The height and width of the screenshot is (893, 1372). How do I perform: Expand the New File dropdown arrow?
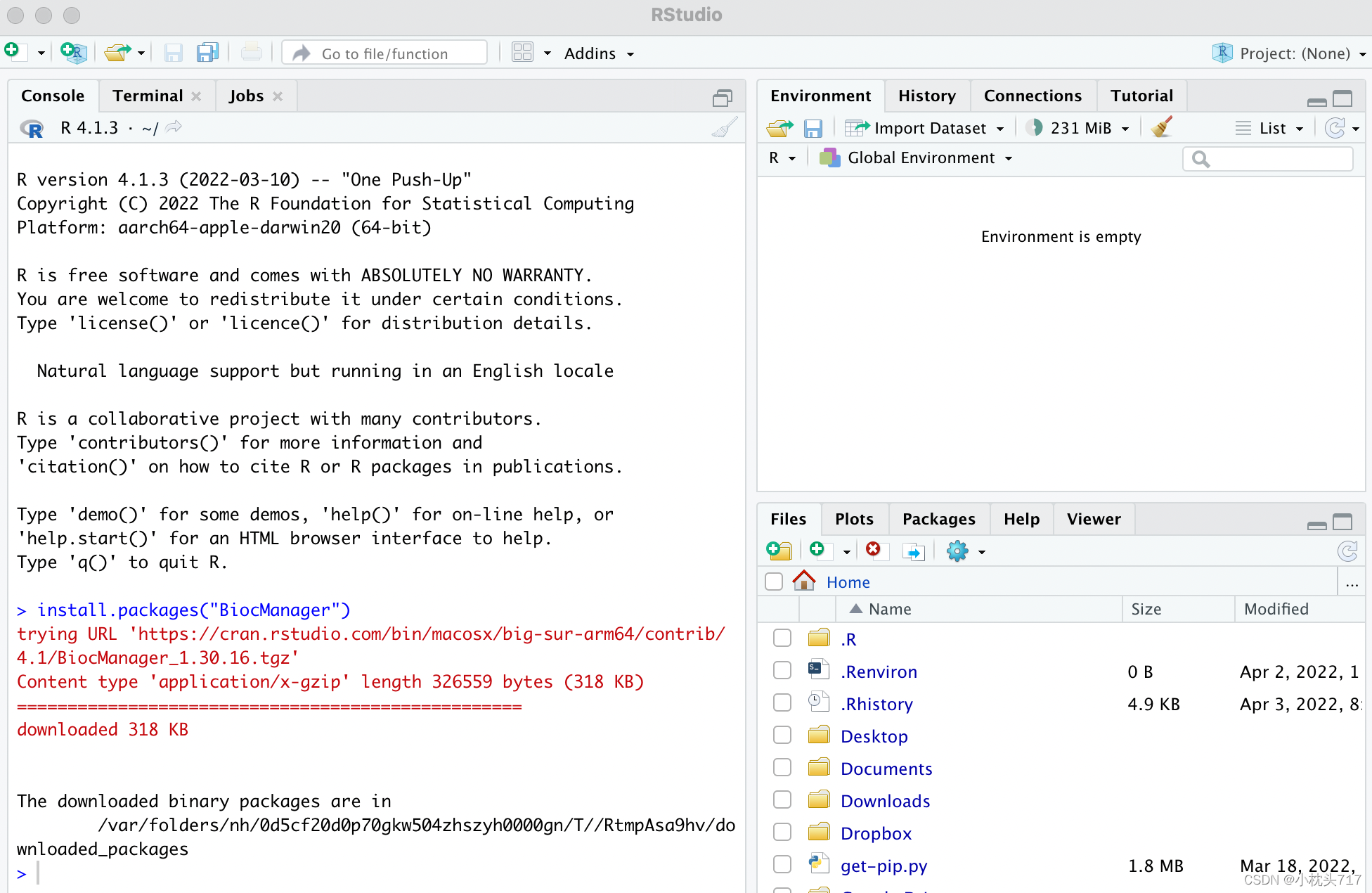coord(41,53)
